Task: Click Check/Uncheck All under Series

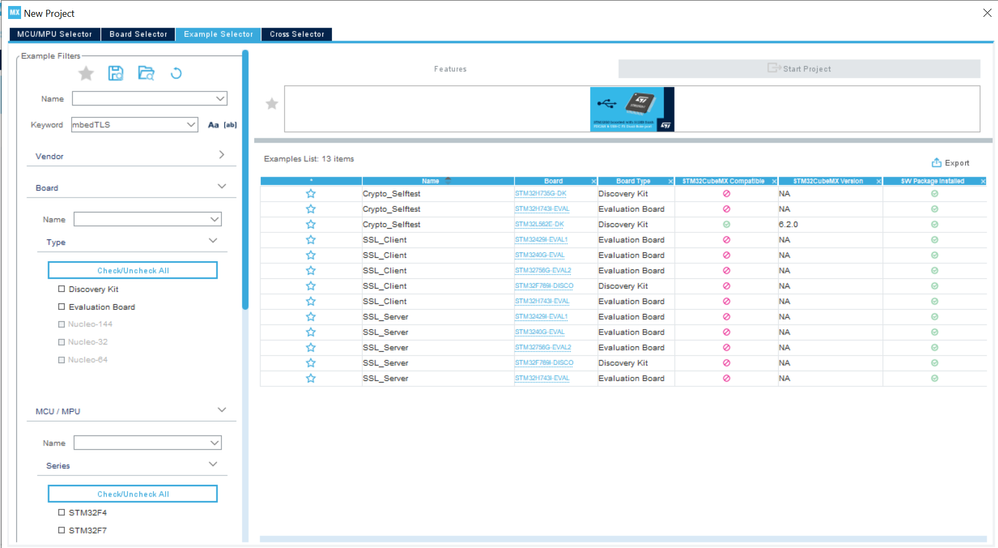Action: click(132, 493)
